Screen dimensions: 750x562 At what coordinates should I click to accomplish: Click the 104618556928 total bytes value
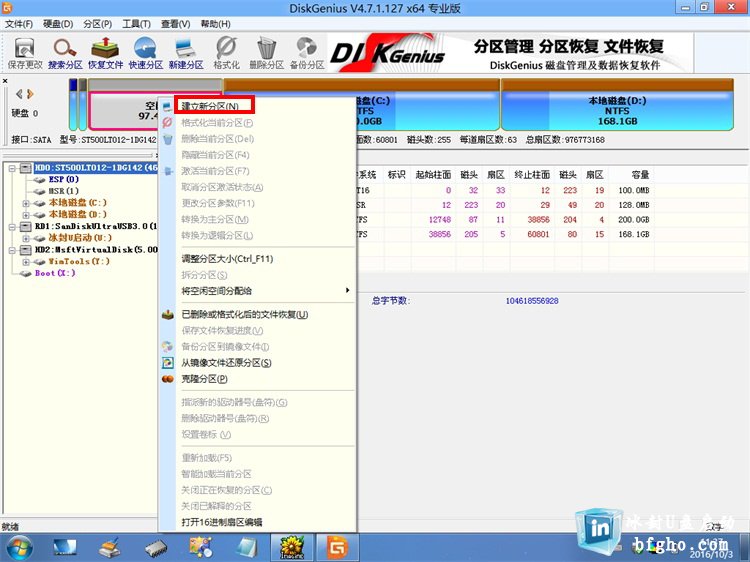tap(532, 301)
